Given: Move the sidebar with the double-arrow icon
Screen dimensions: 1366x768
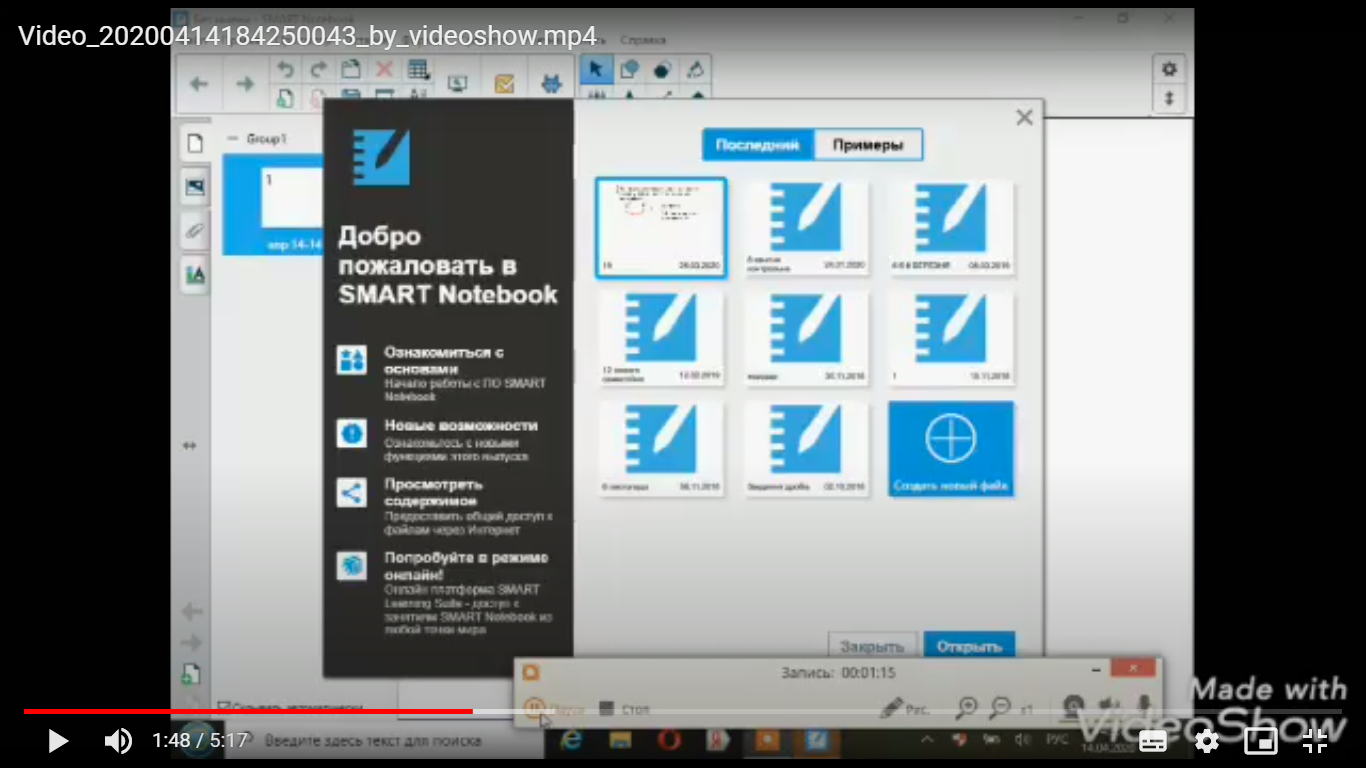Looking at the screenshot, I should pos(190,446).
